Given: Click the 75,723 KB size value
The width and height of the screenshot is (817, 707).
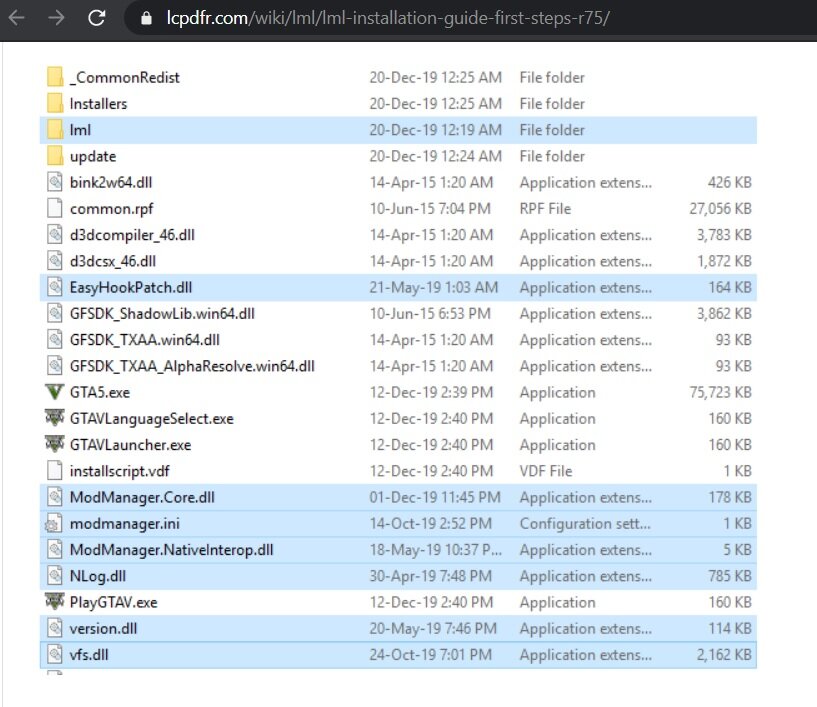Looking at the screenshot, I should (x=720, y=392).
